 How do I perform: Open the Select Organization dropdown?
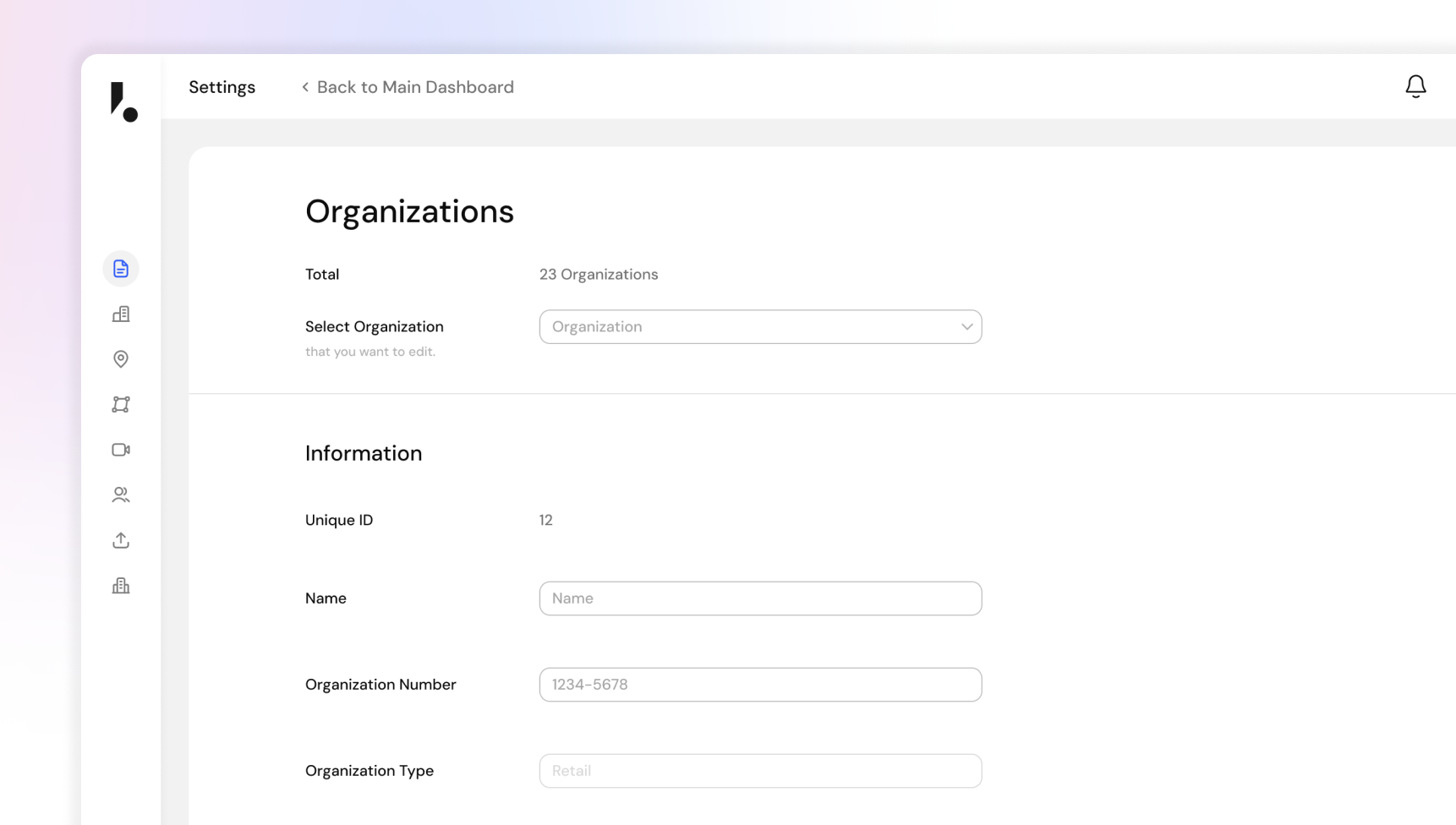coord(760,327)
